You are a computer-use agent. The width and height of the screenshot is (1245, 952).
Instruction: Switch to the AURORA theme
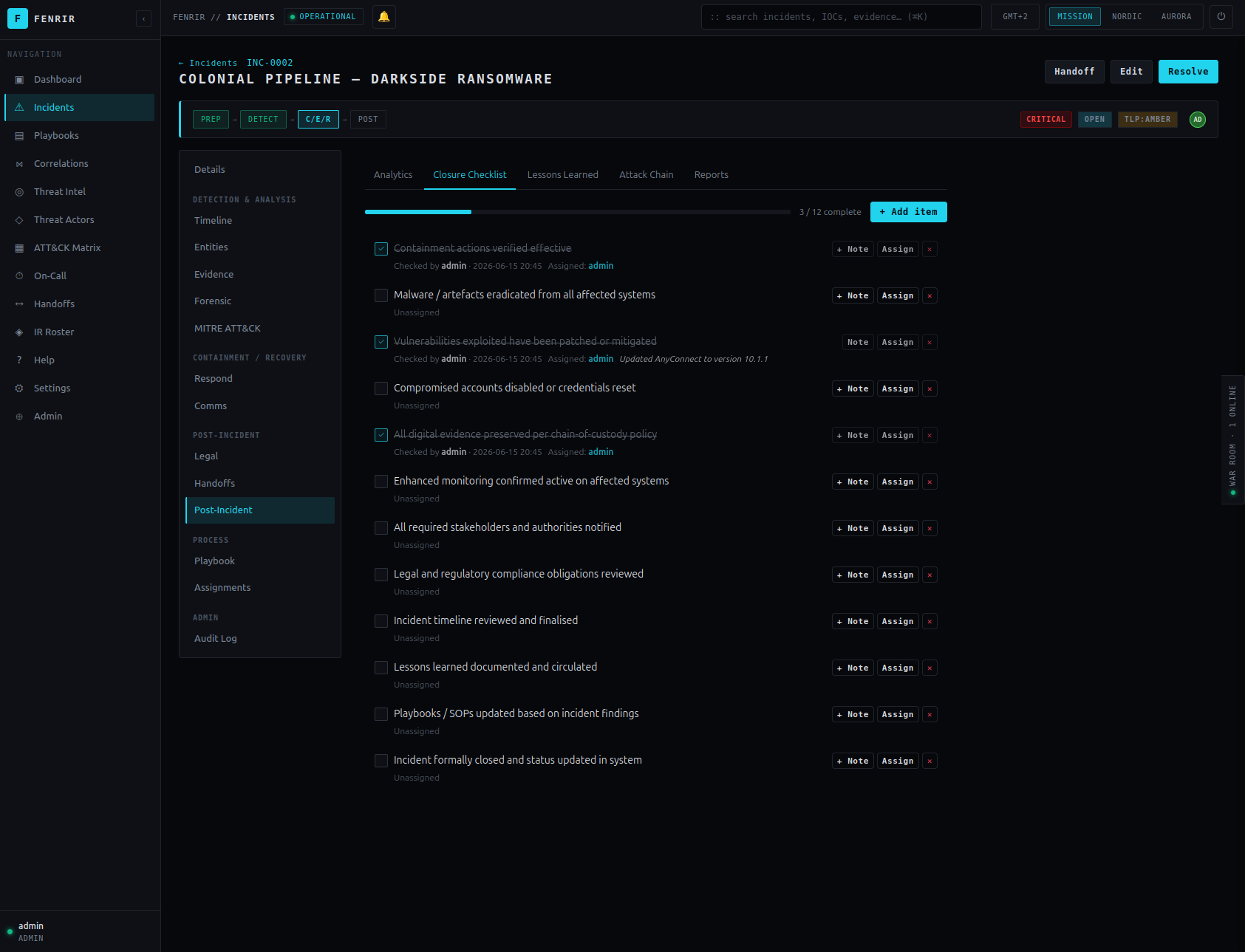(1176, 17)
